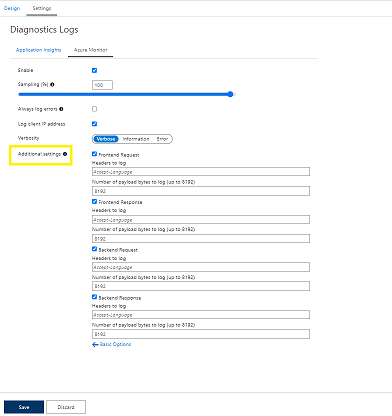Click the Additional settings info icon
The height and width of the screenshot is (416, 392).
point(65,154)
